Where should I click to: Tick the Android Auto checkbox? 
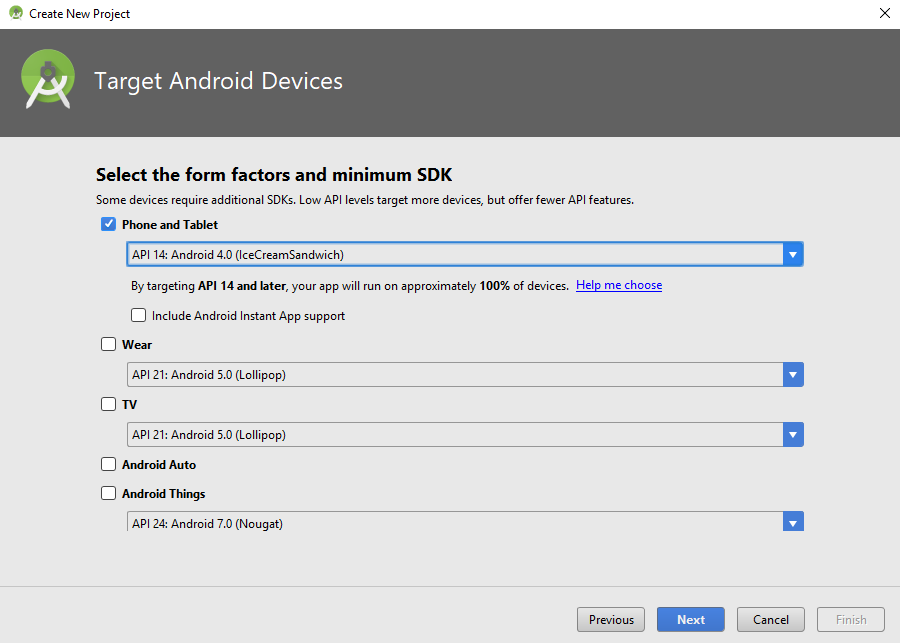coord(109,465)
